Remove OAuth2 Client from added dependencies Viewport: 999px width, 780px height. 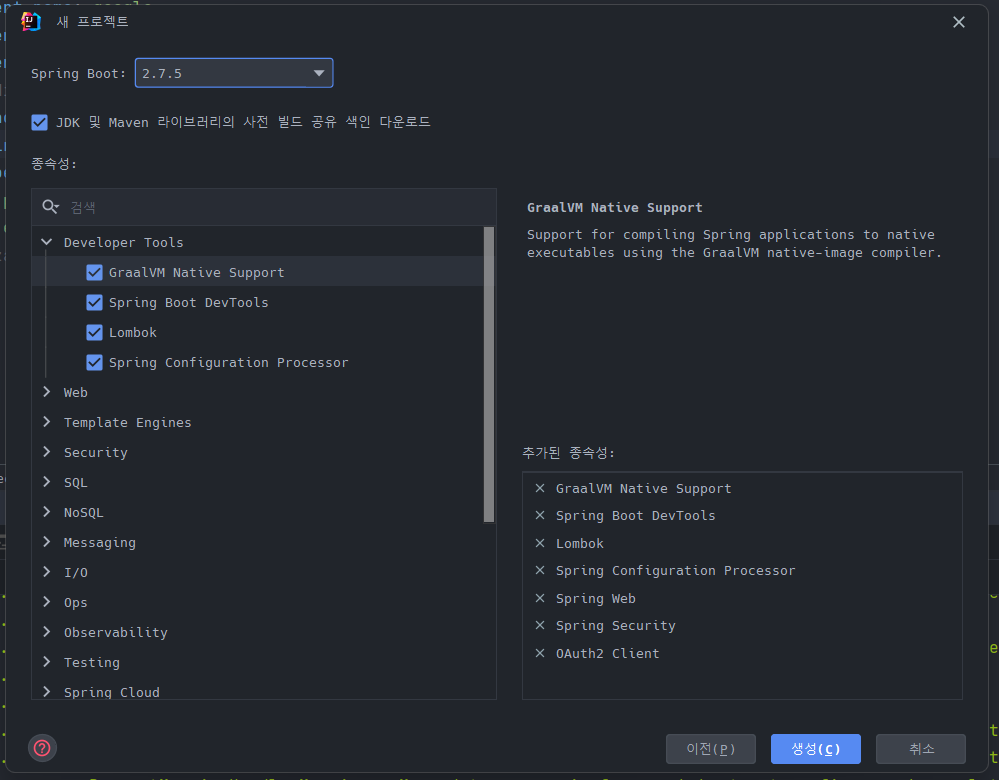(x=540, y=653)
